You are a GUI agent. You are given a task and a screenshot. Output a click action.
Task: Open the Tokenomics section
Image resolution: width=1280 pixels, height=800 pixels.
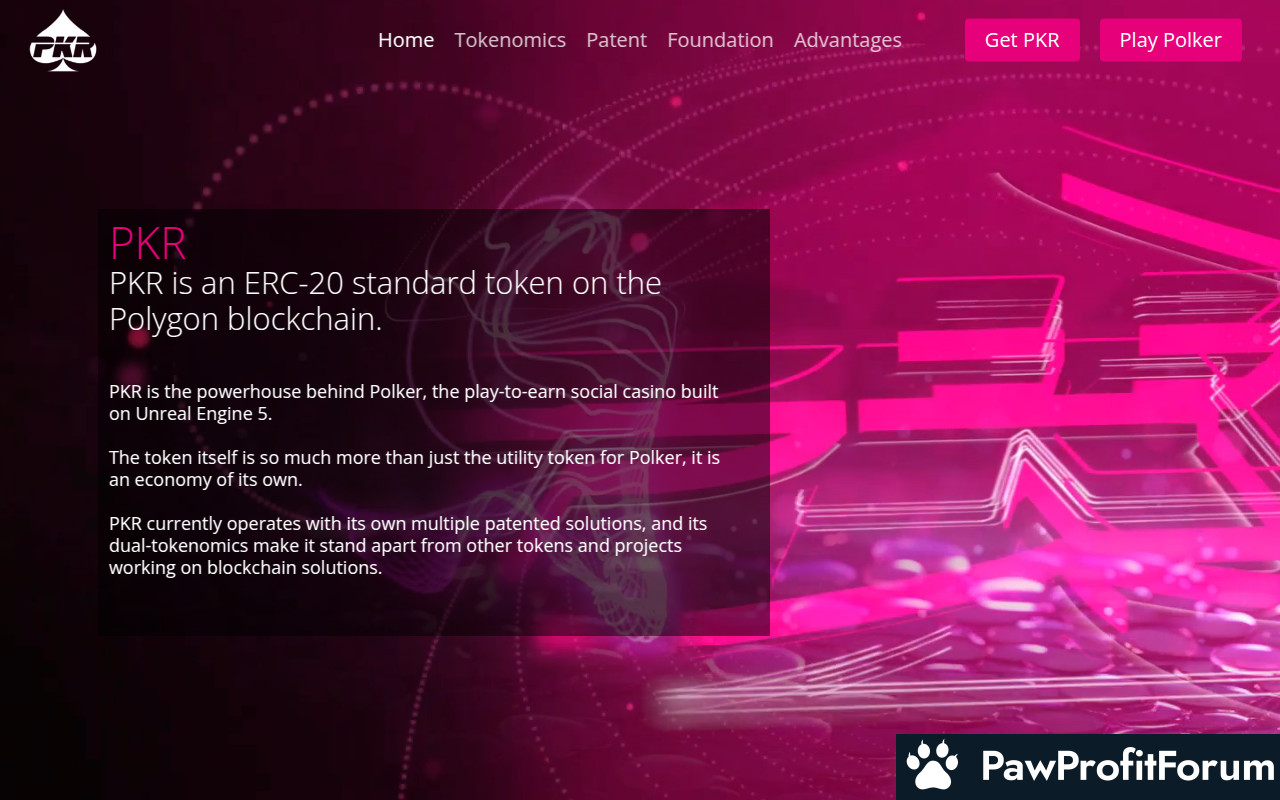pyautogui.click(x=510, y=40)
